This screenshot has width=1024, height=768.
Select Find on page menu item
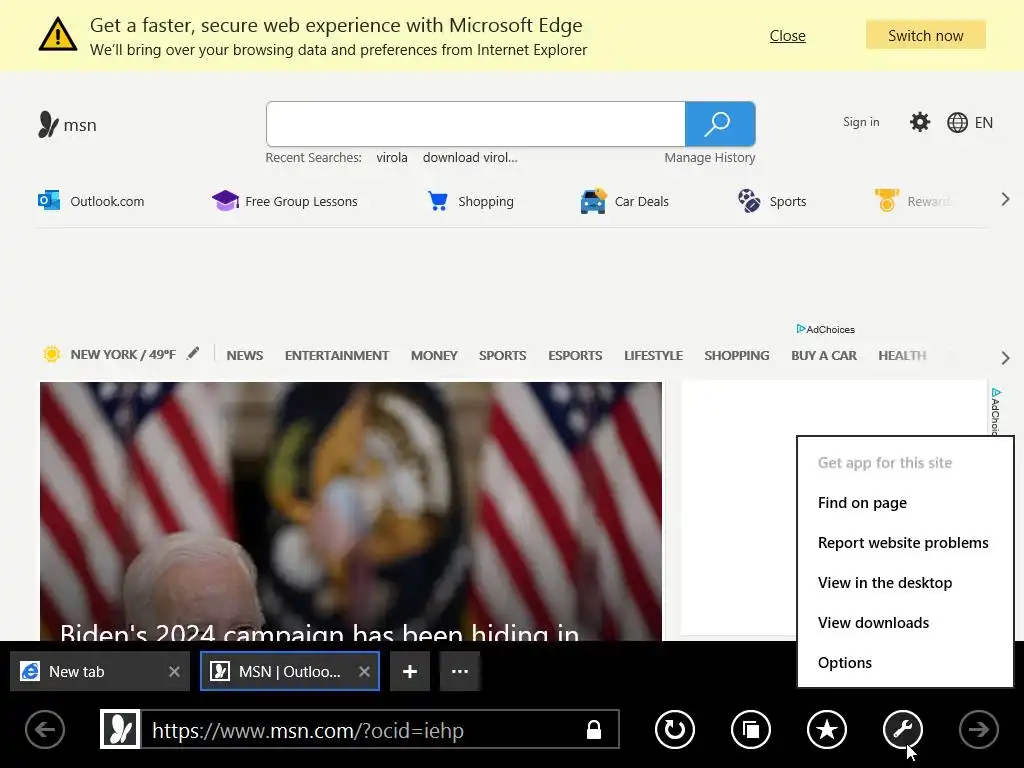tap(905, 503)
